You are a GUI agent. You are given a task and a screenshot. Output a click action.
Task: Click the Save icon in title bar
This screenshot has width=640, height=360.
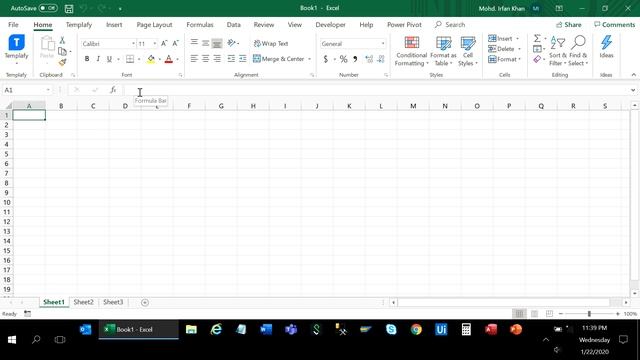click(x=69, y=9)
